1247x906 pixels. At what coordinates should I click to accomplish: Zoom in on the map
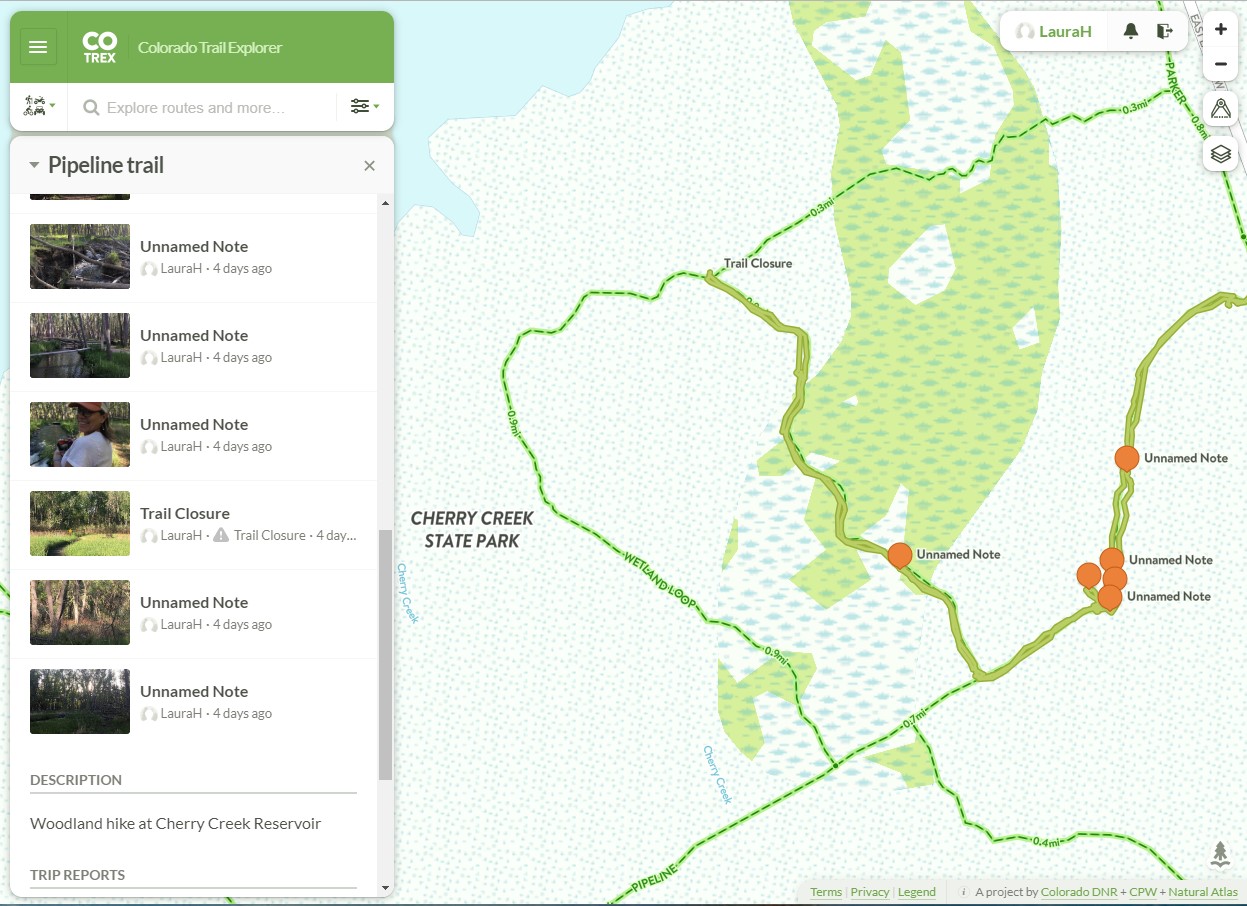pos(1220,30)
